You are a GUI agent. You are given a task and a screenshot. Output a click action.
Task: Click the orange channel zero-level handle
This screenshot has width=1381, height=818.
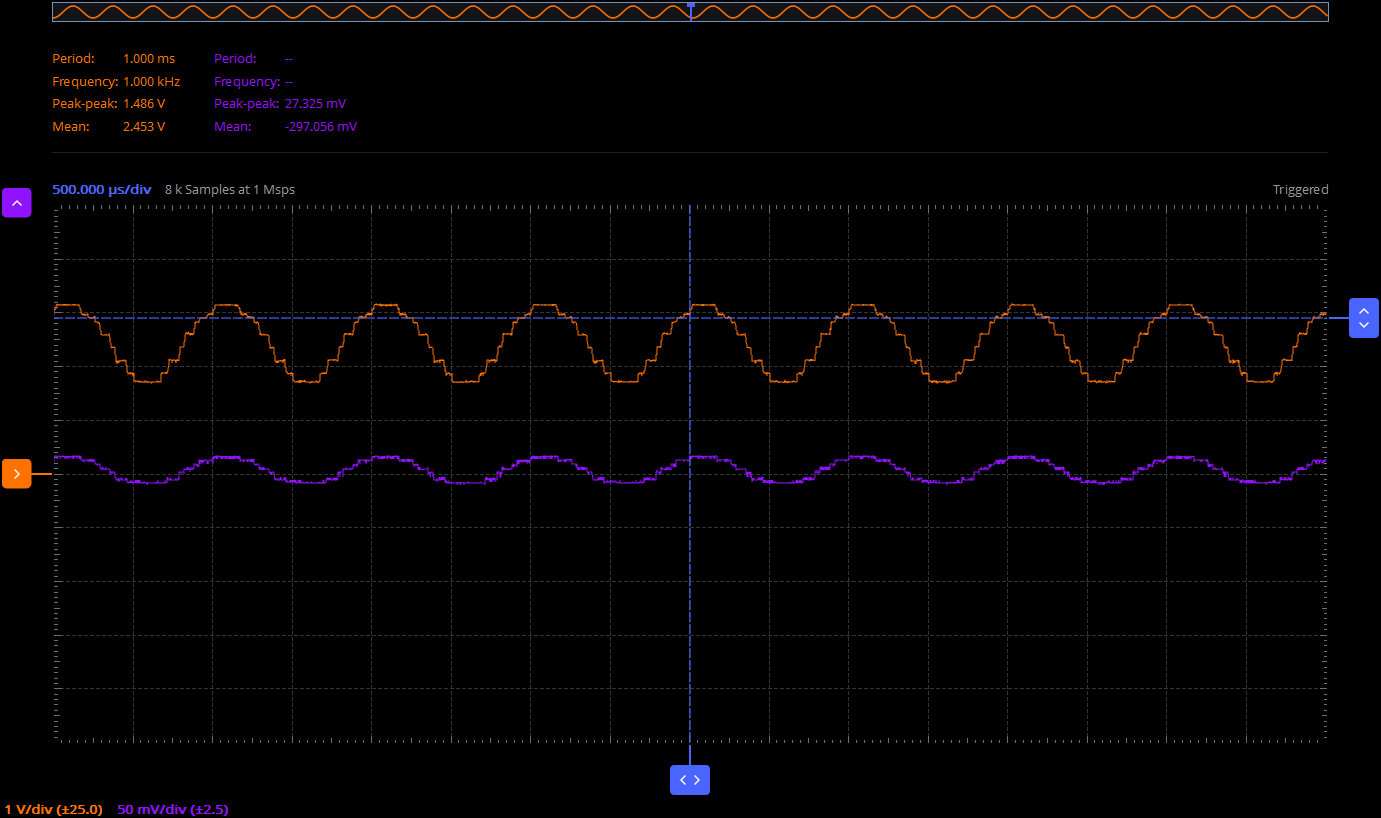(17, 473)
